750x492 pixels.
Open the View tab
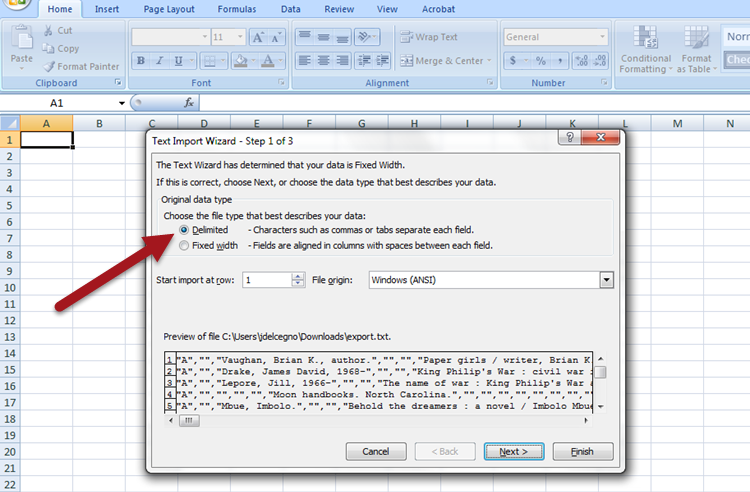pyautogui.click(x=387, y=9)
